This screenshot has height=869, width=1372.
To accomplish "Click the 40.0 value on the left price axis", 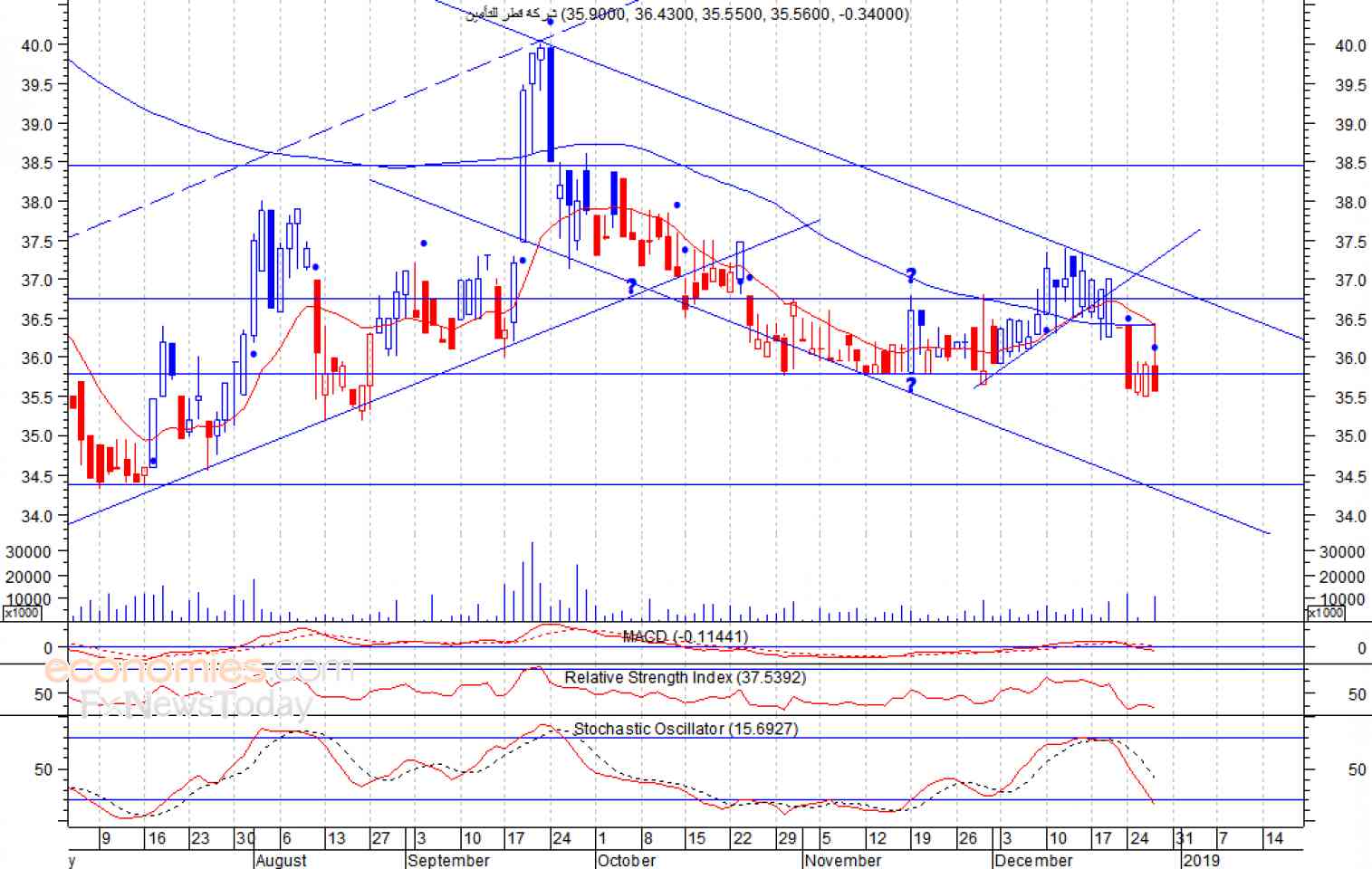I will point(36,45).
